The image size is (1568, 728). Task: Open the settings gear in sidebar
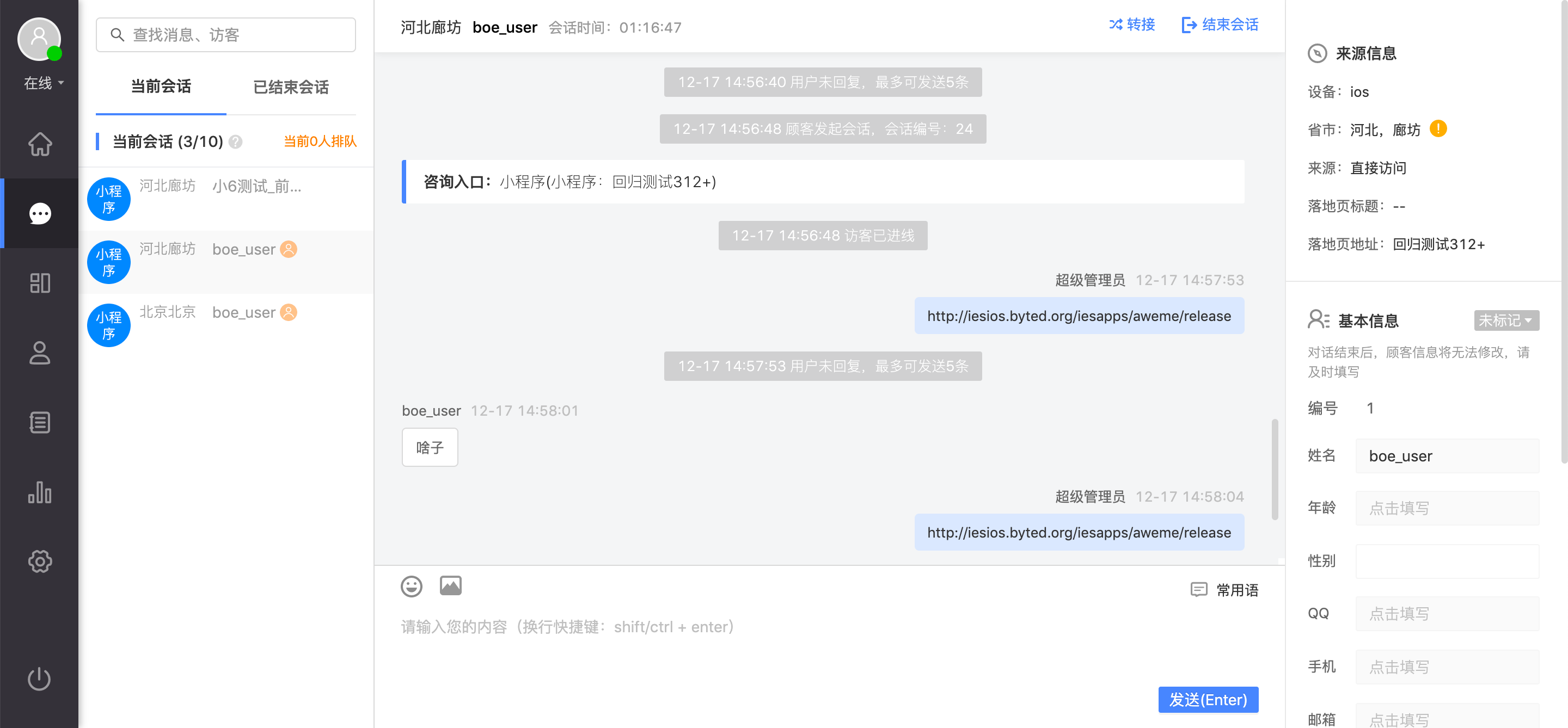40,561
